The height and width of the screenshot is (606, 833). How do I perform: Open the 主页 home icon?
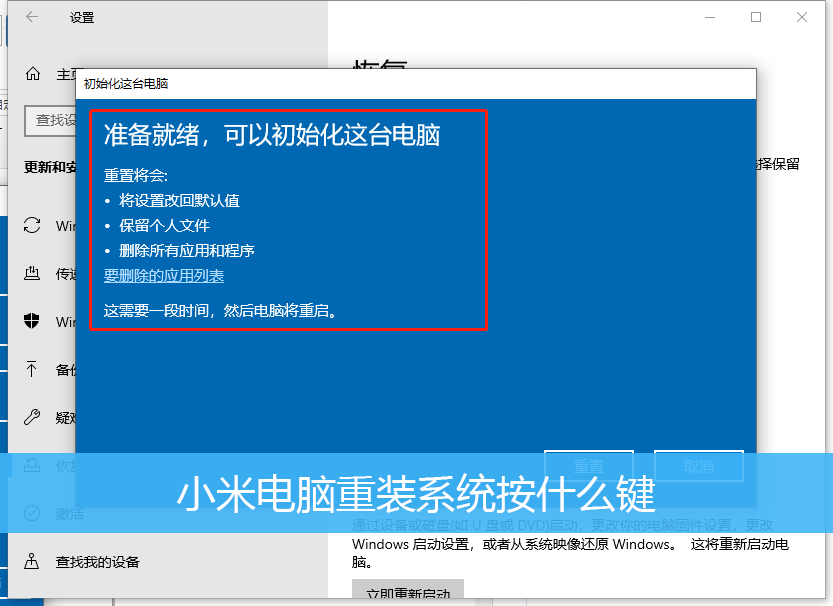point(33,74)
